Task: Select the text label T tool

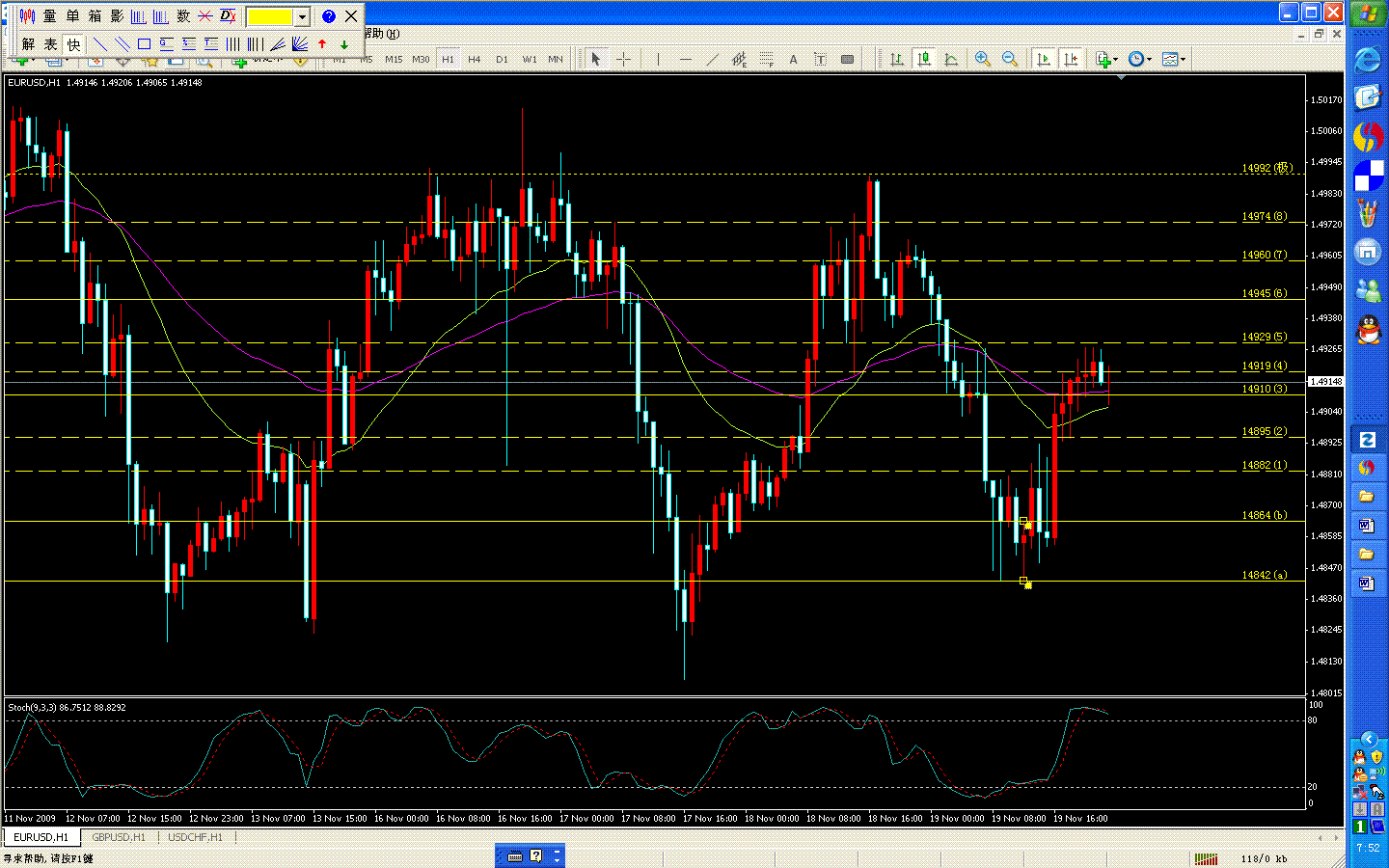Action: pyautogui.click(x=820, y=60)
